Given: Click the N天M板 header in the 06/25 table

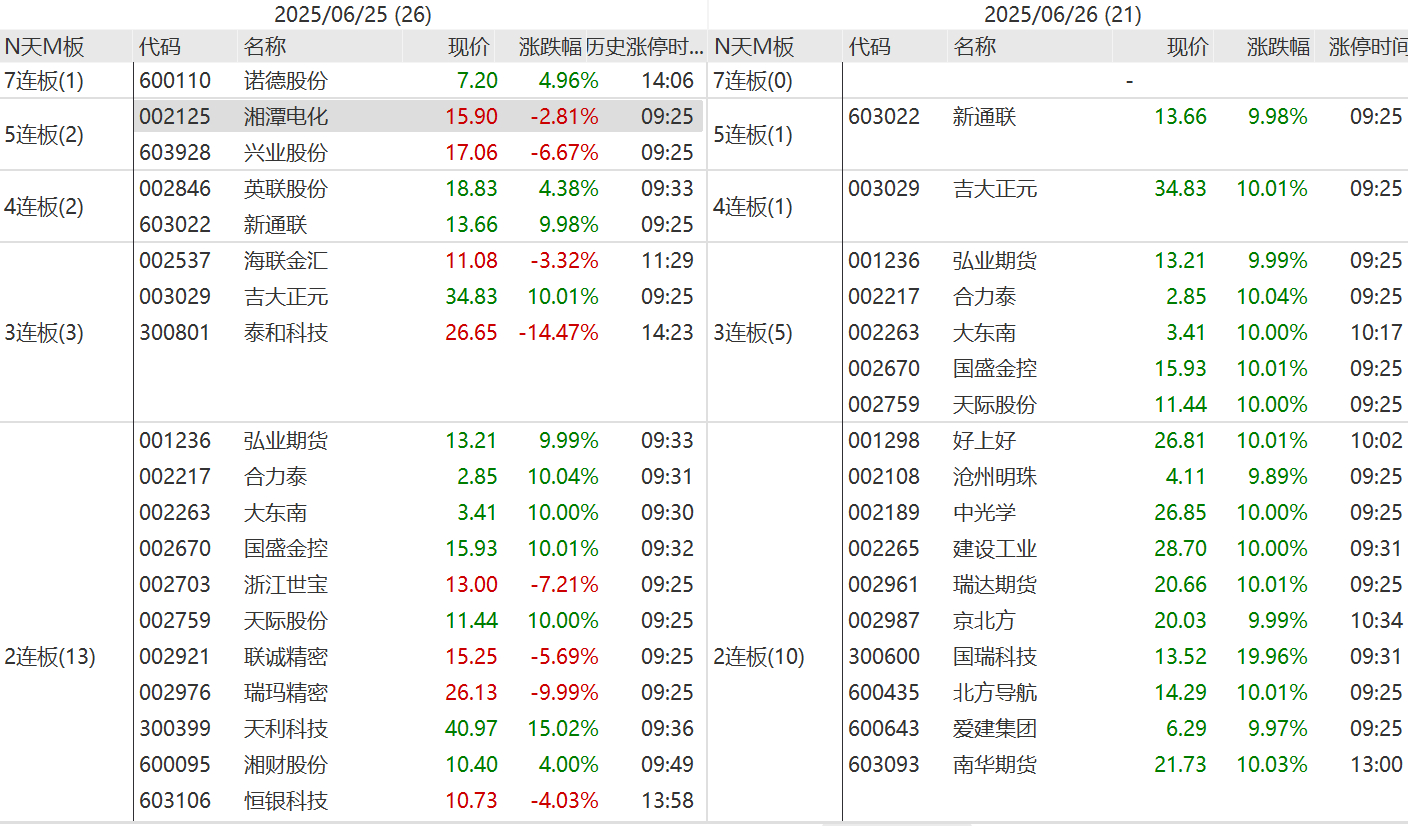Looking at the screenshot, I should click(45, 46).
